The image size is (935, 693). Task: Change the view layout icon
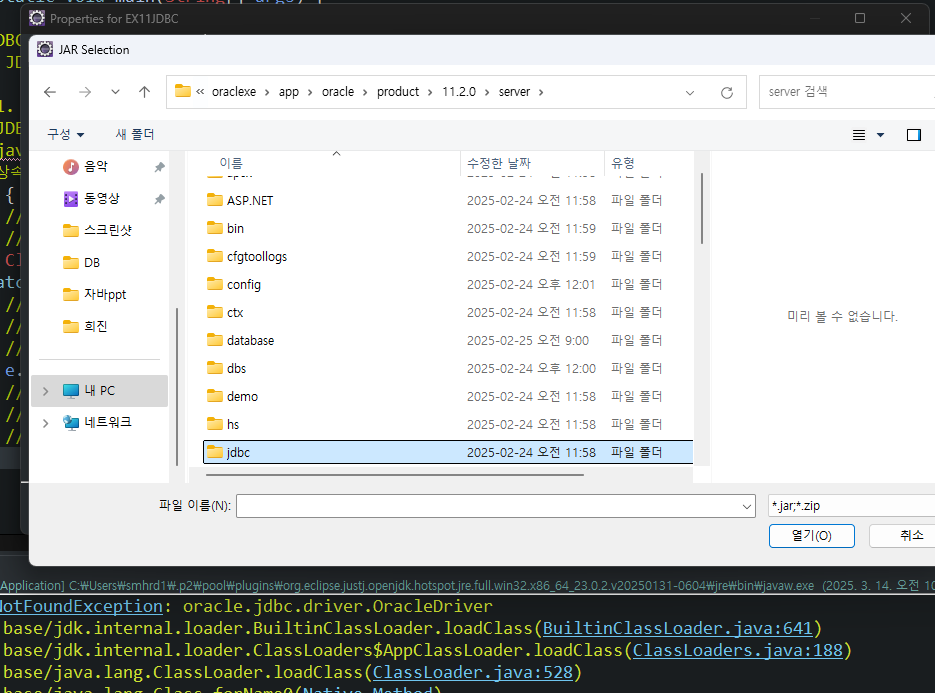pyautogui.click(x=859, y=135)
